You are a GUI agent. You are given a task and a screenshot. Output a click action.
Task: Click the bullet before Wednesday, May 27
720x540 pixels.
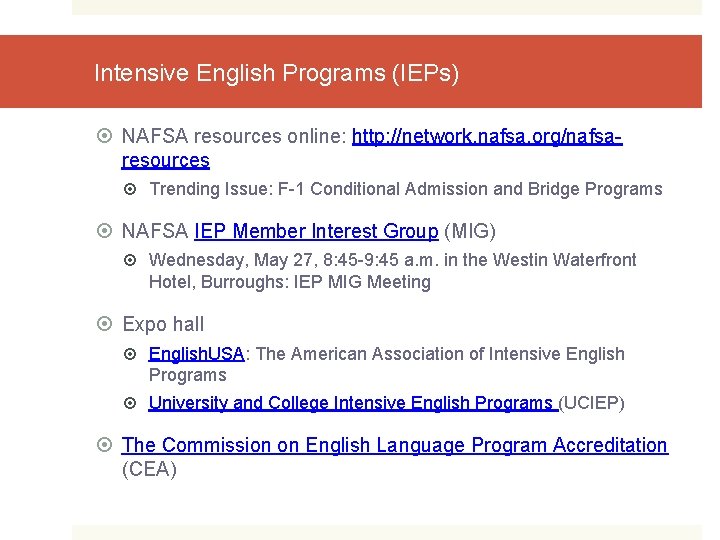pyautogui.click(x=134, y=260)
